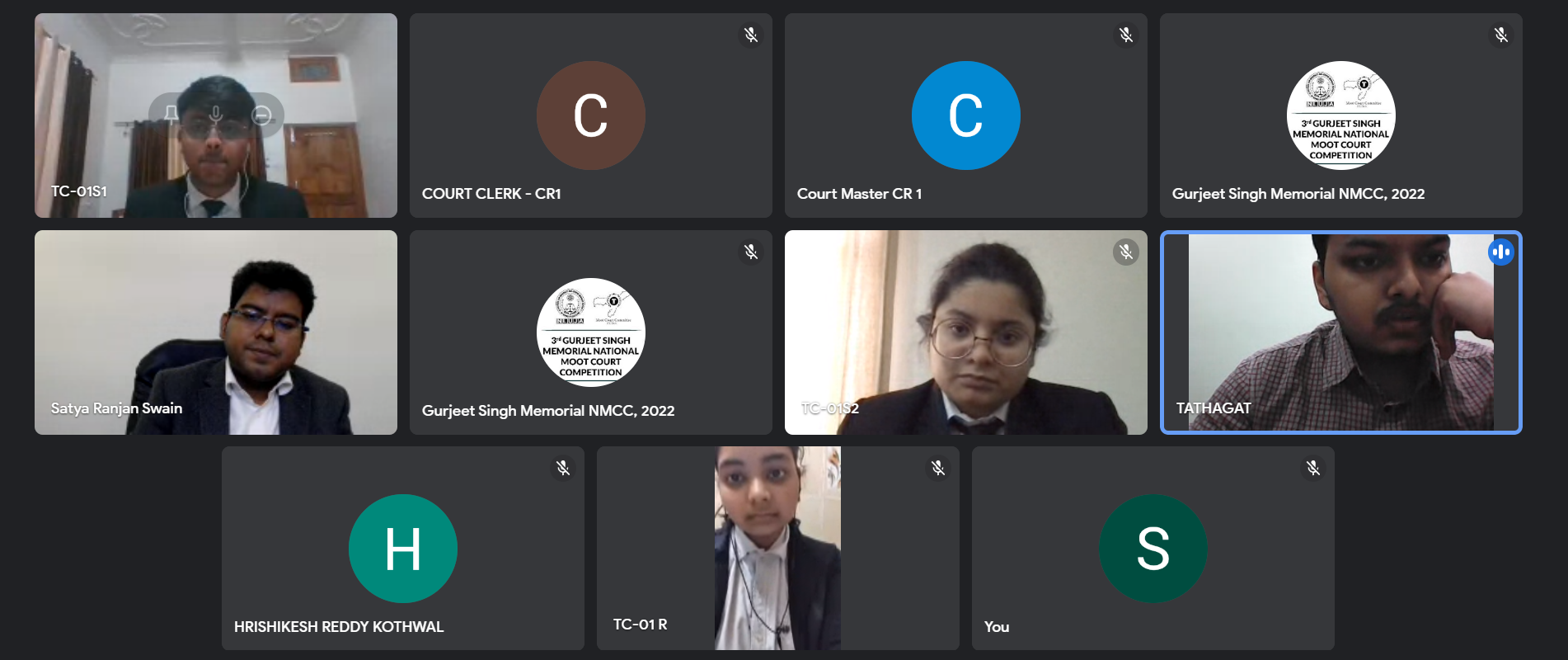Click the TATHAGAT name label
This screenshot has width=1568, height=660.
(1213, 408)
